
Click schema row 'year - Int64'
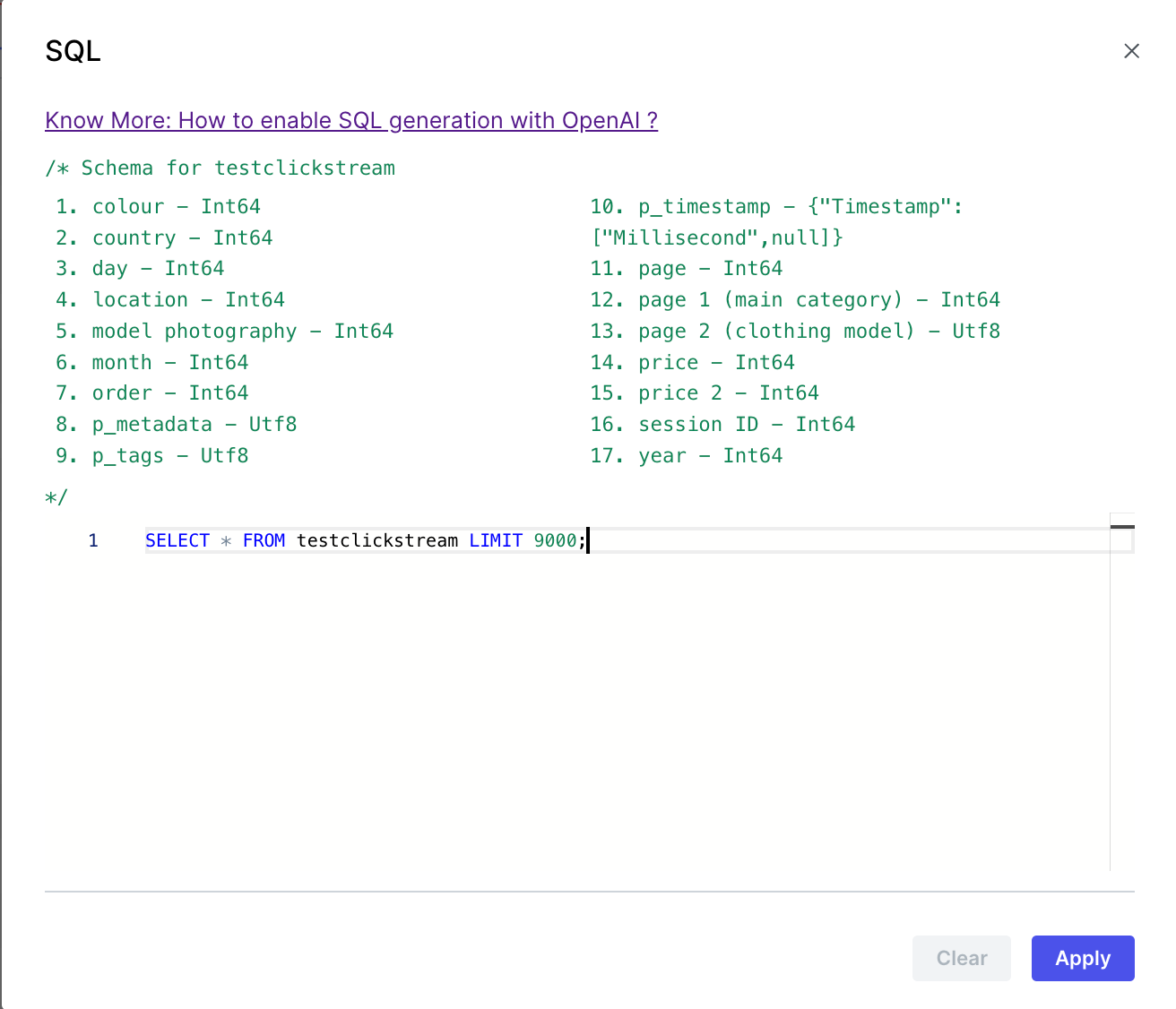687,455
